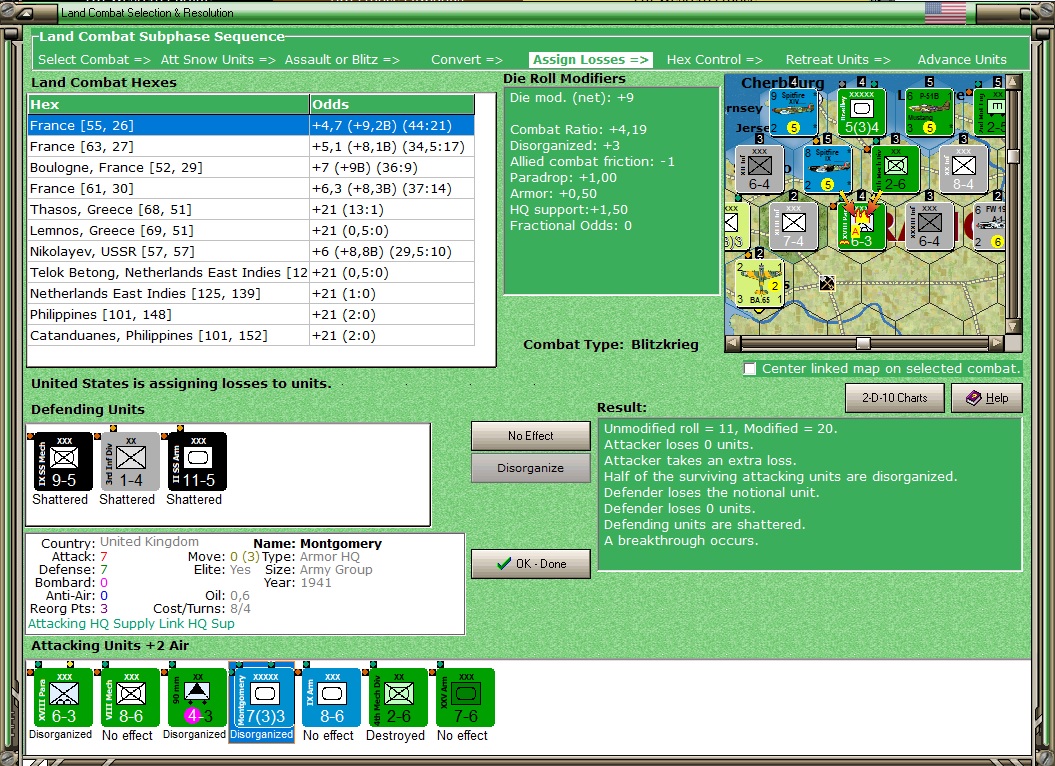Click the Bradley HQ 5(3)4 map counter

(861, 112)
